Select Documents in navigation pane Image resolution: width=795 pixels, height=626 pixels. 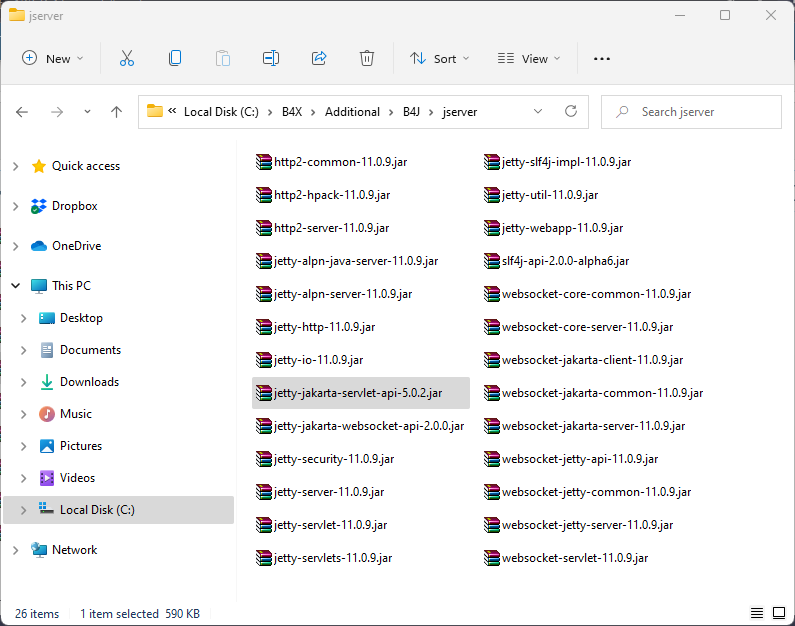tap(90, 350)
